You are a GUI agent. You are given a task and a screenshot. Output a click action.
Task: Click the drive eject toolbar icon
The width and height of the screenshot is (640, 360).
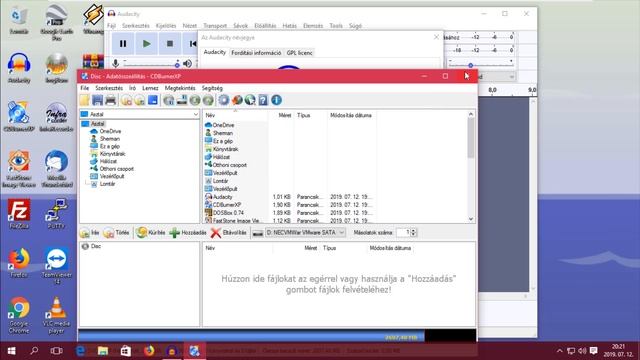pyautogui.click(x=182, y=100)
